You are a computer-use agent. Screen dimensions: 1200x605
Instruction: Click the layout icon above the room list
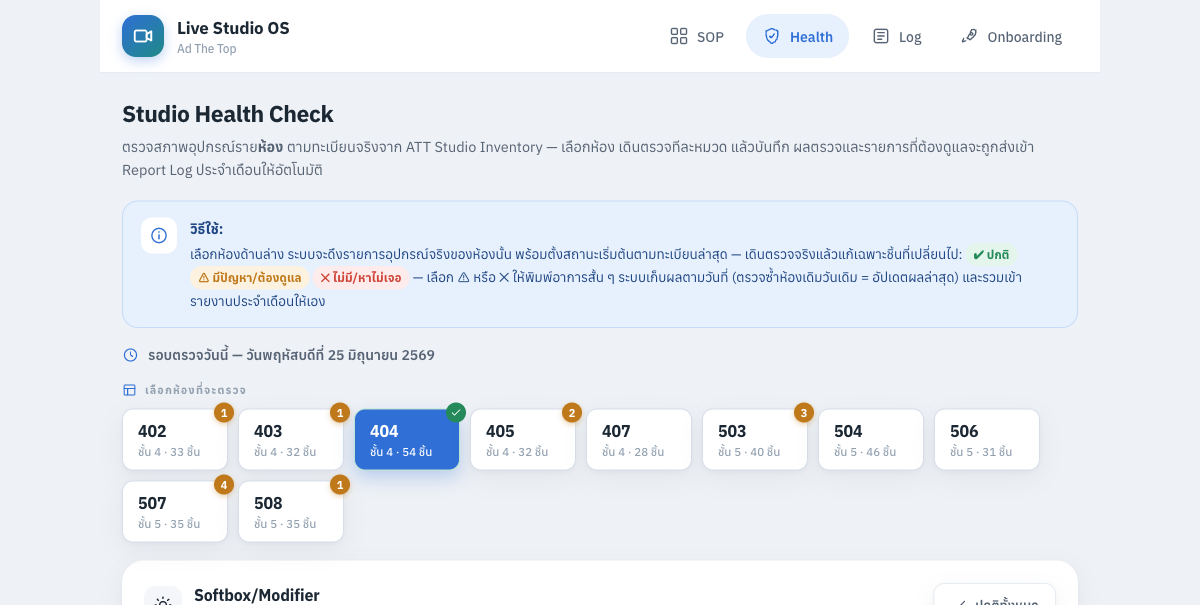tap(129, 390)
